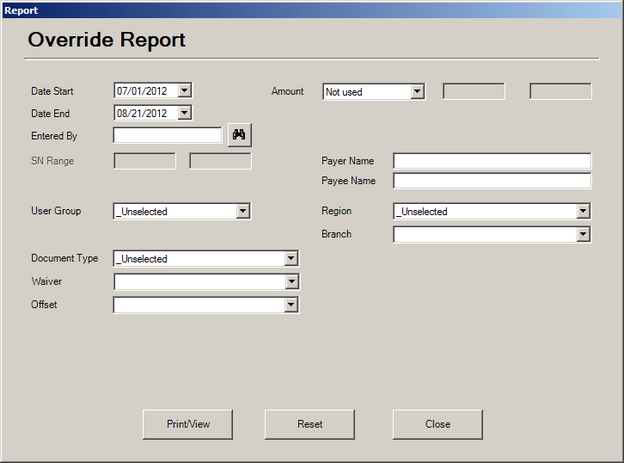Viewport: 624px width, 463px height.
Task: Click the Print/View button
Action: tap(188, 424)
